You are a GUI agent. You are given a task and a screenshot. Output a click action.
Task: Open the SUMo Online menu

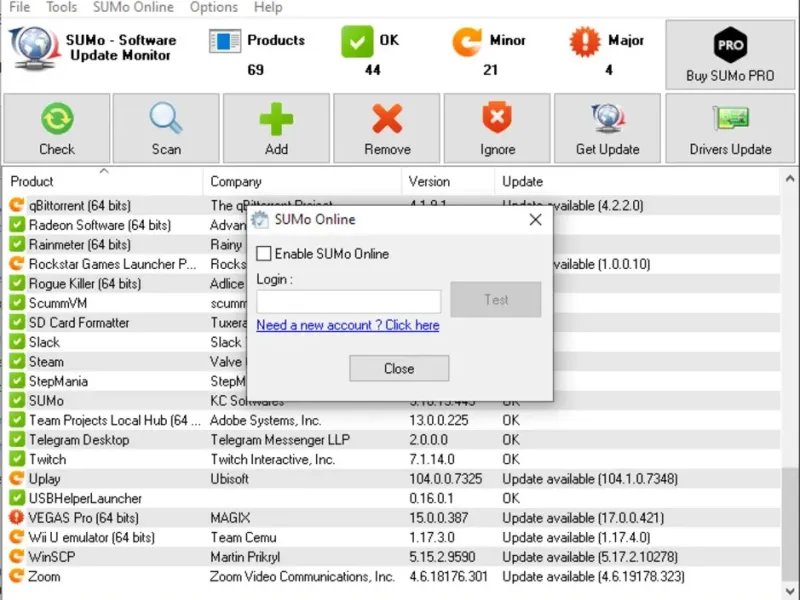point(133,7)
